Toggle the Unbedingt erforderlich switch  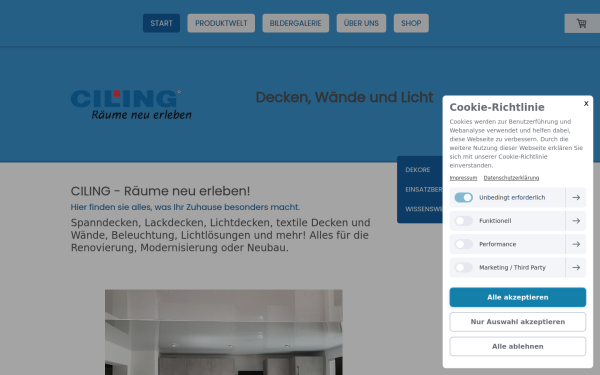(463, 197)
